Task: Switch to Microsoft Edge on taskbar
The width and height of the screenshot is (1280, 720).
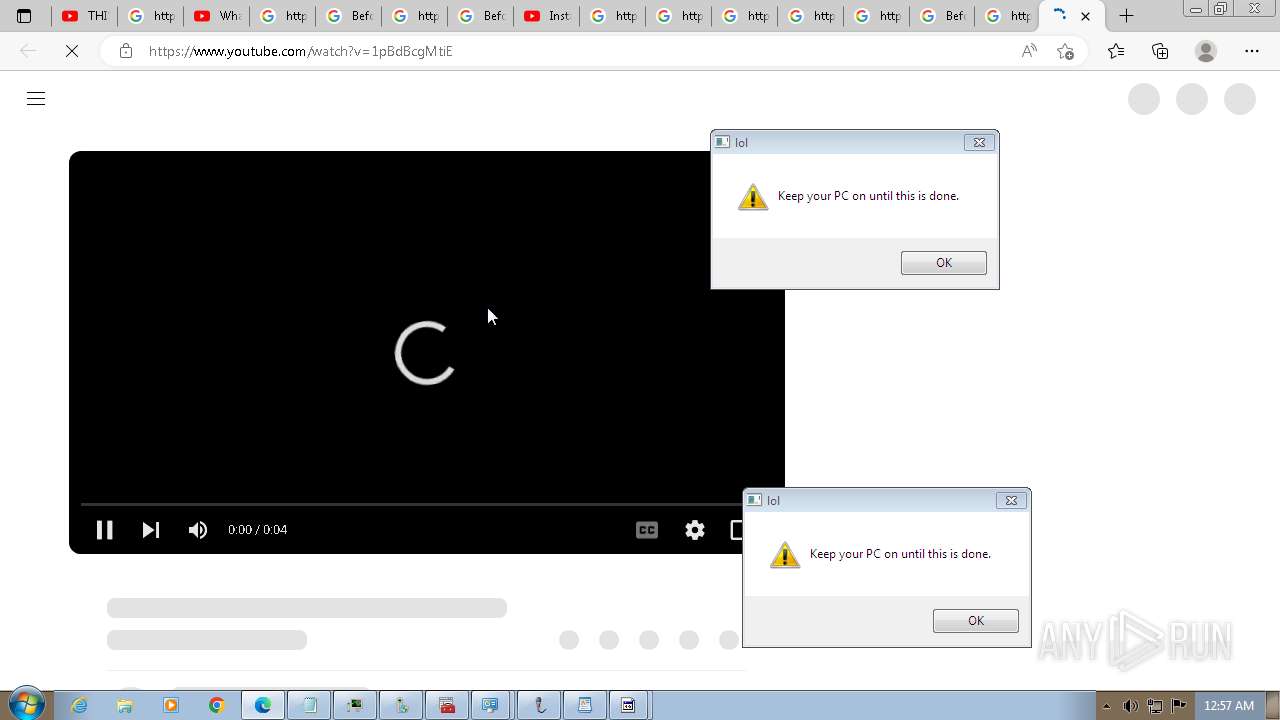Action: [x=263, y=705]
